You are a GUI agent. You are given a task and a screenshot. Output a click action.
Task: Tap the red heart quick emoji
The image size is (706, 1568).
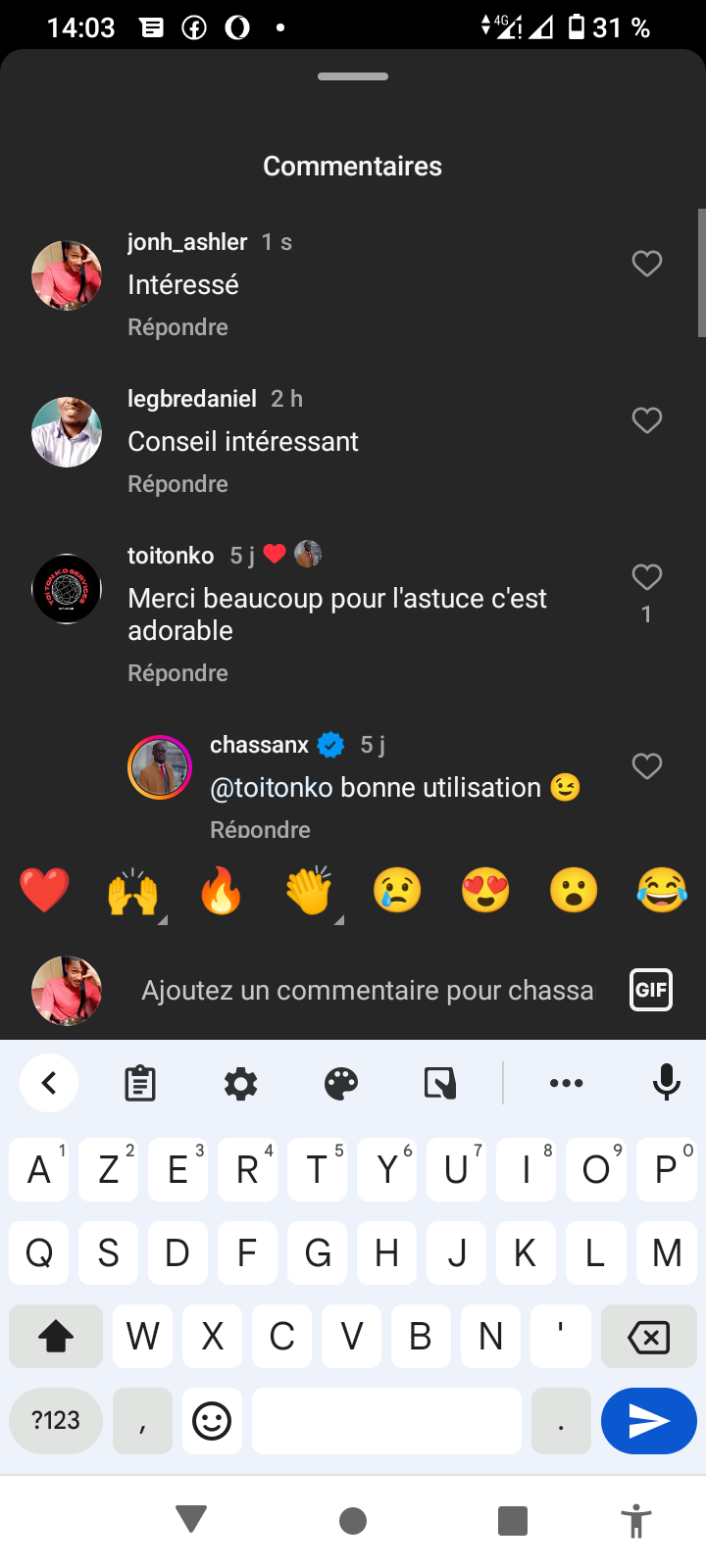point(44,891)
